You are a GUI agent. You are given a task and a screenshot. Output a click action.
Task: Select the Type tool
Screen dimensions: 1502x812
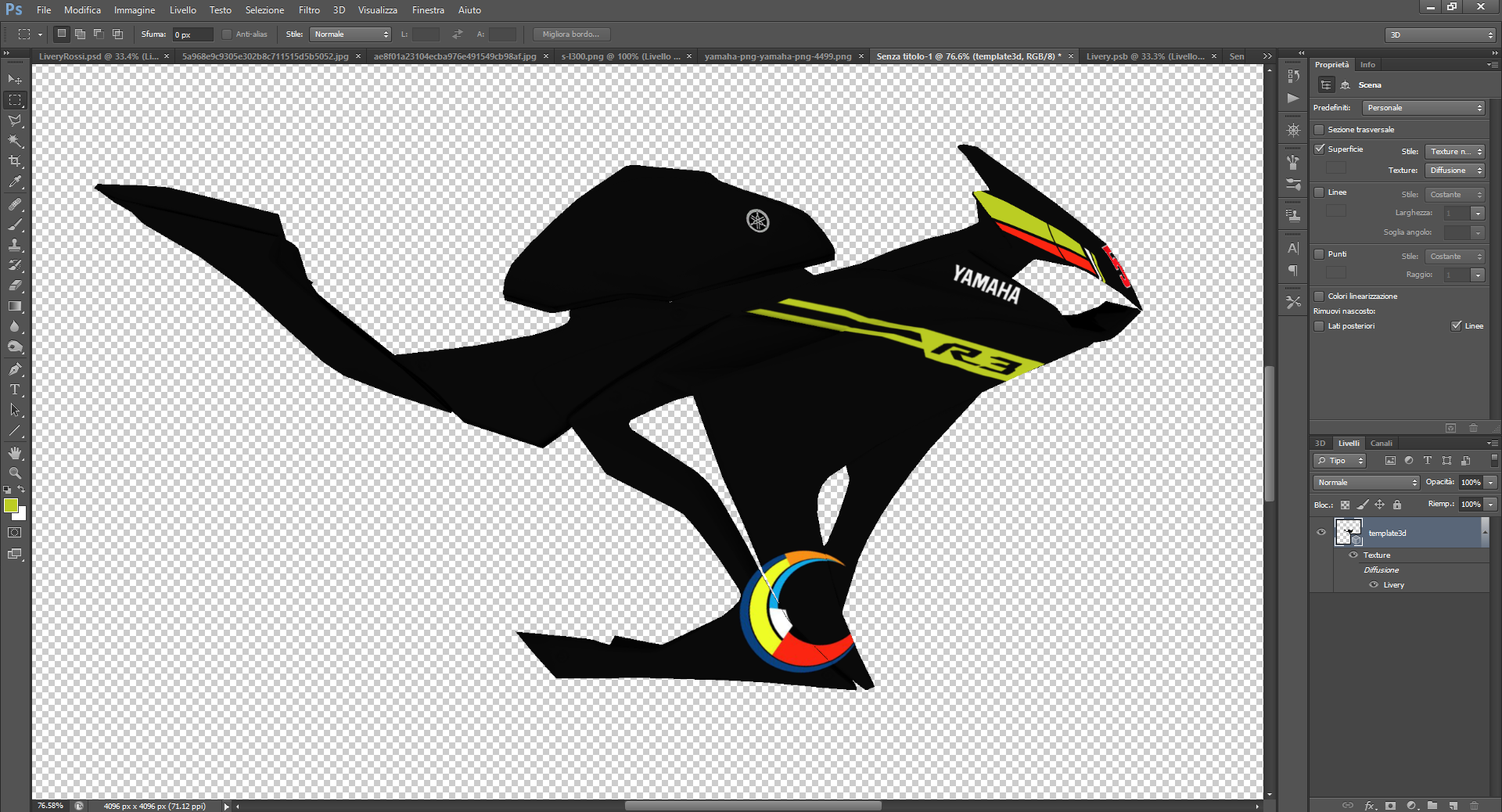pos(15,390)
